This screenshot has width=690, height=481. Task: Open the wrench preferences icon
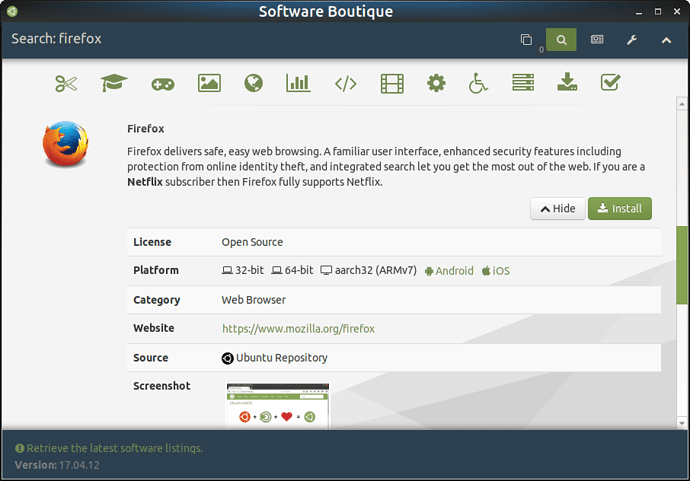tap(632, 40)
